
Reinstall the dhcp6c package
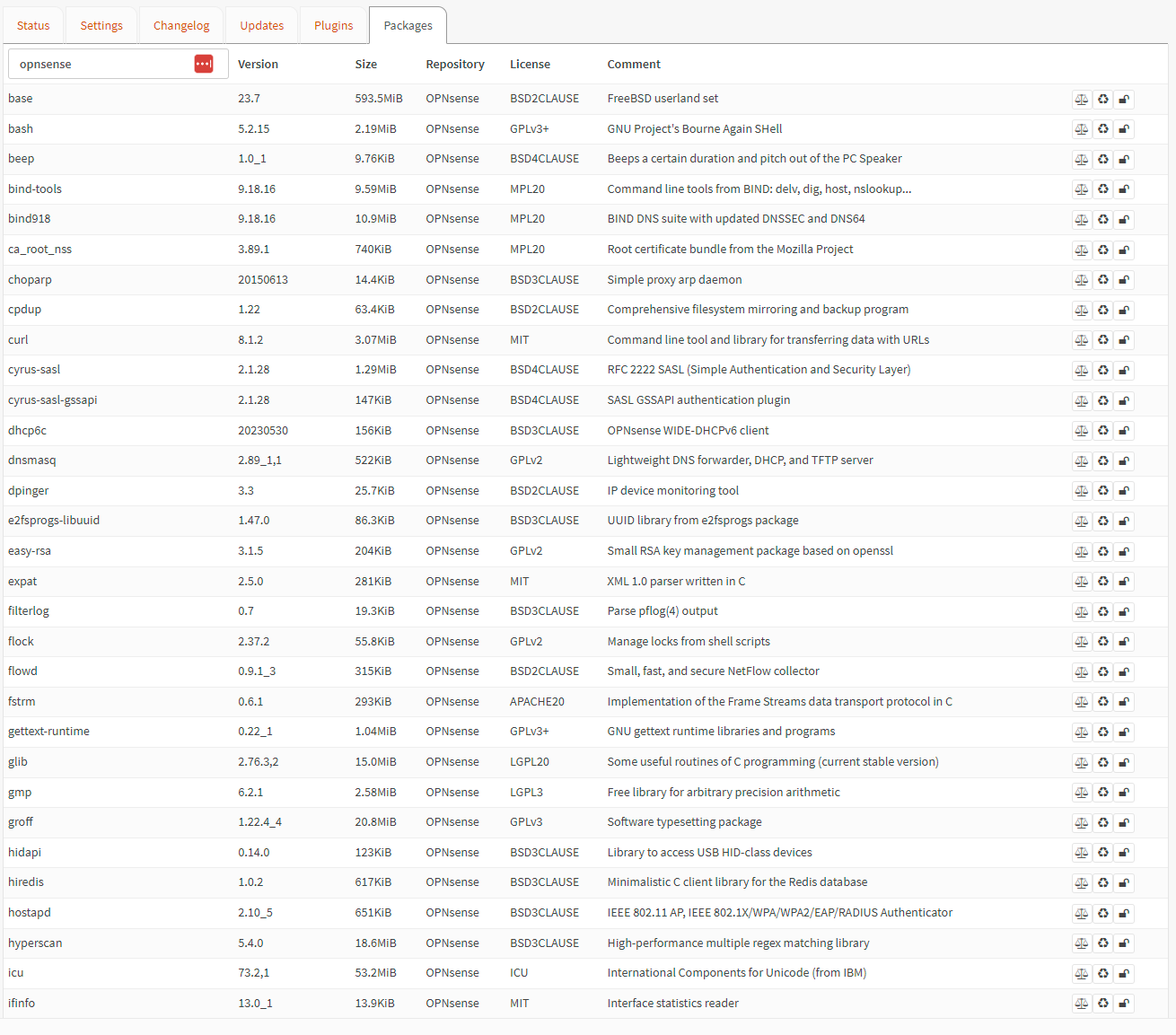(1102, 431)
